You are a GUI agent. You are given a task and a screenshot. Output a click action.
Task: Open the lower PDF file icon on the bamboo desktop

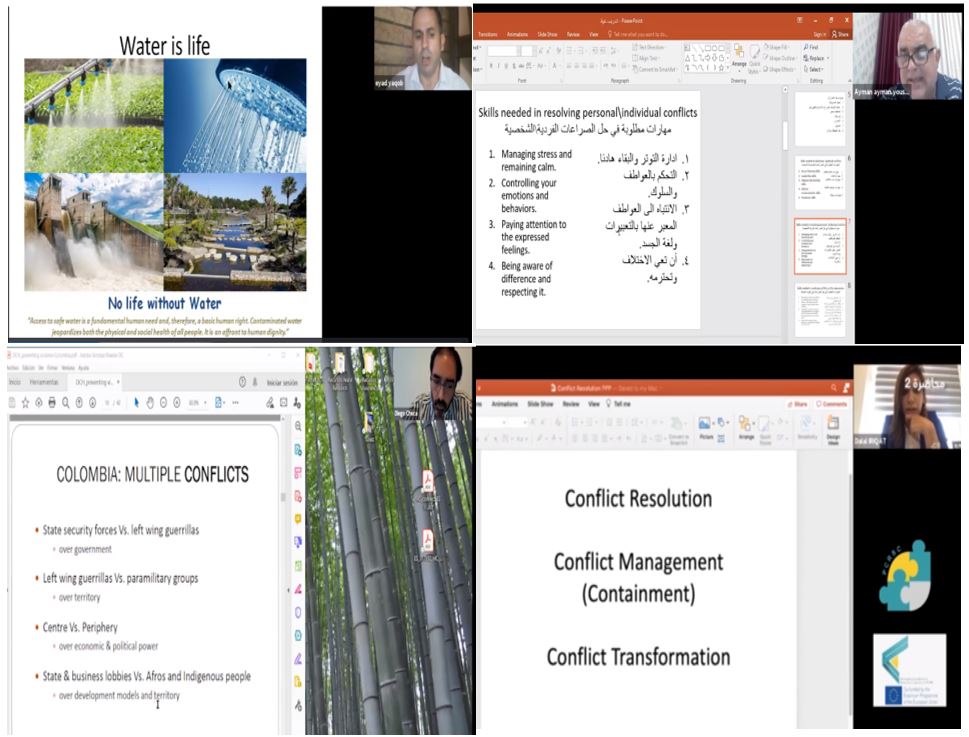[427, 541]
